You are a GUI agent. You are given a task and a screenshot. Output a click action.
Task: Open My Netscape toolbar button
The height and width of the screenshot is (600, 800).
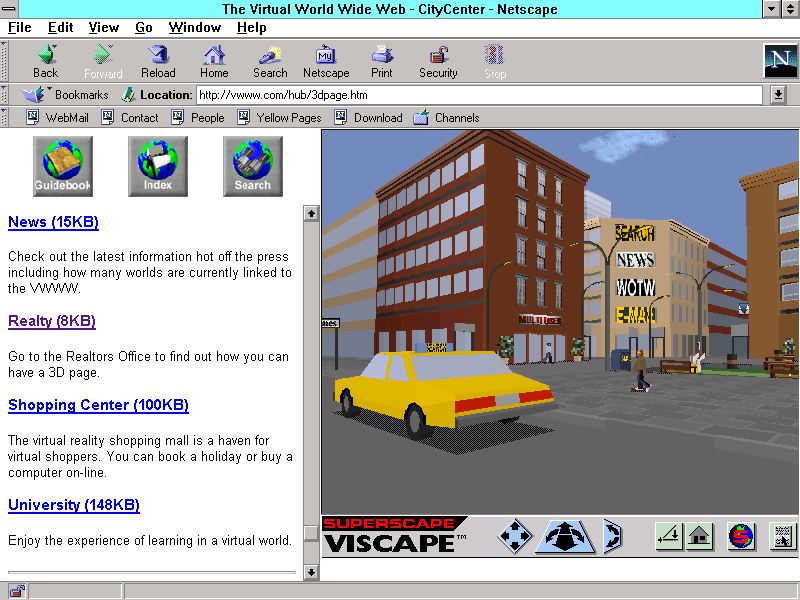[x=326, y=61]
